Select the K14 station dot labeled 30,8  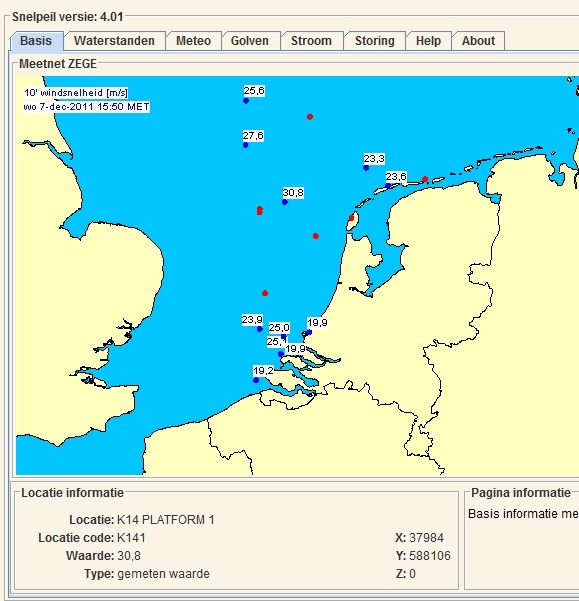[285, 202]
